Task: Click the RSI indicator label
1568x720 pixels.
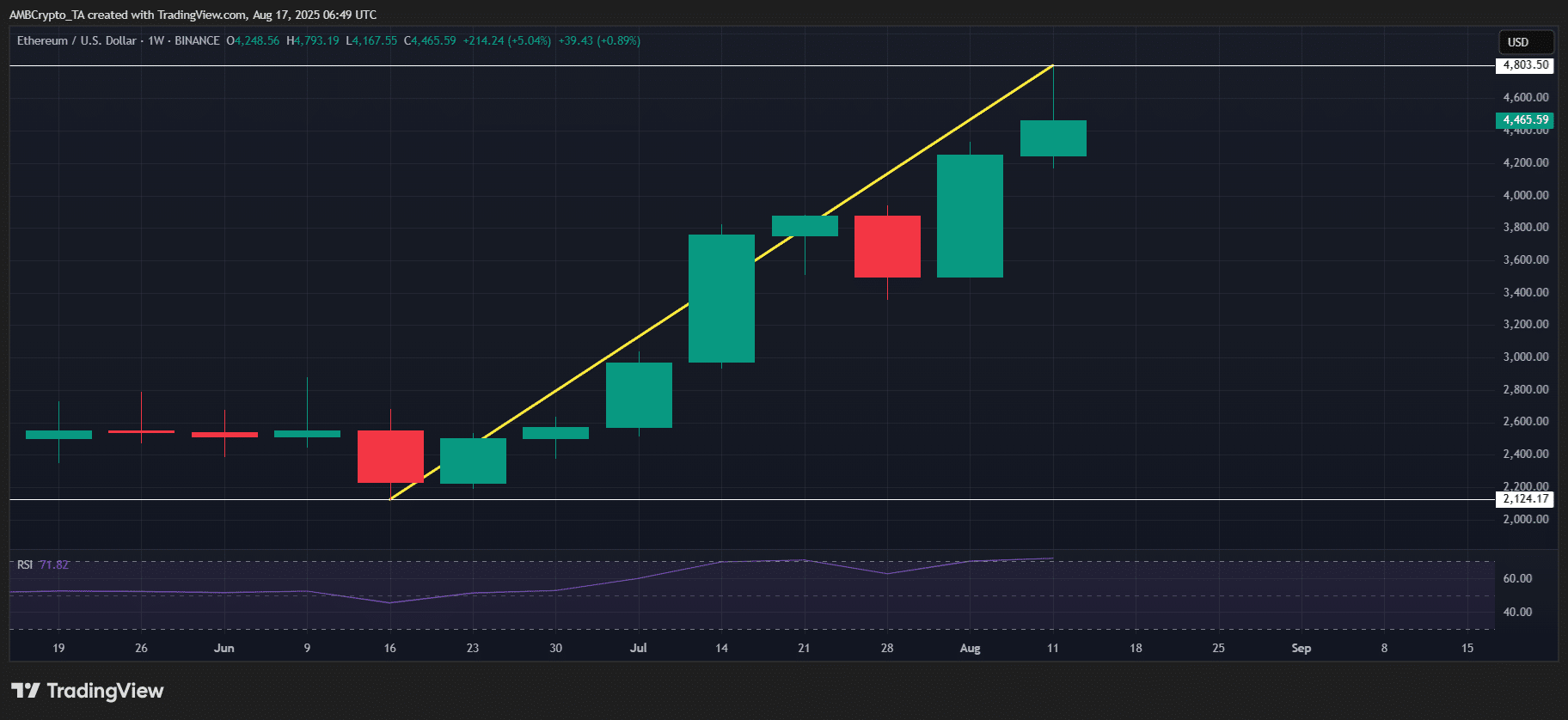Action: point(25,564)
